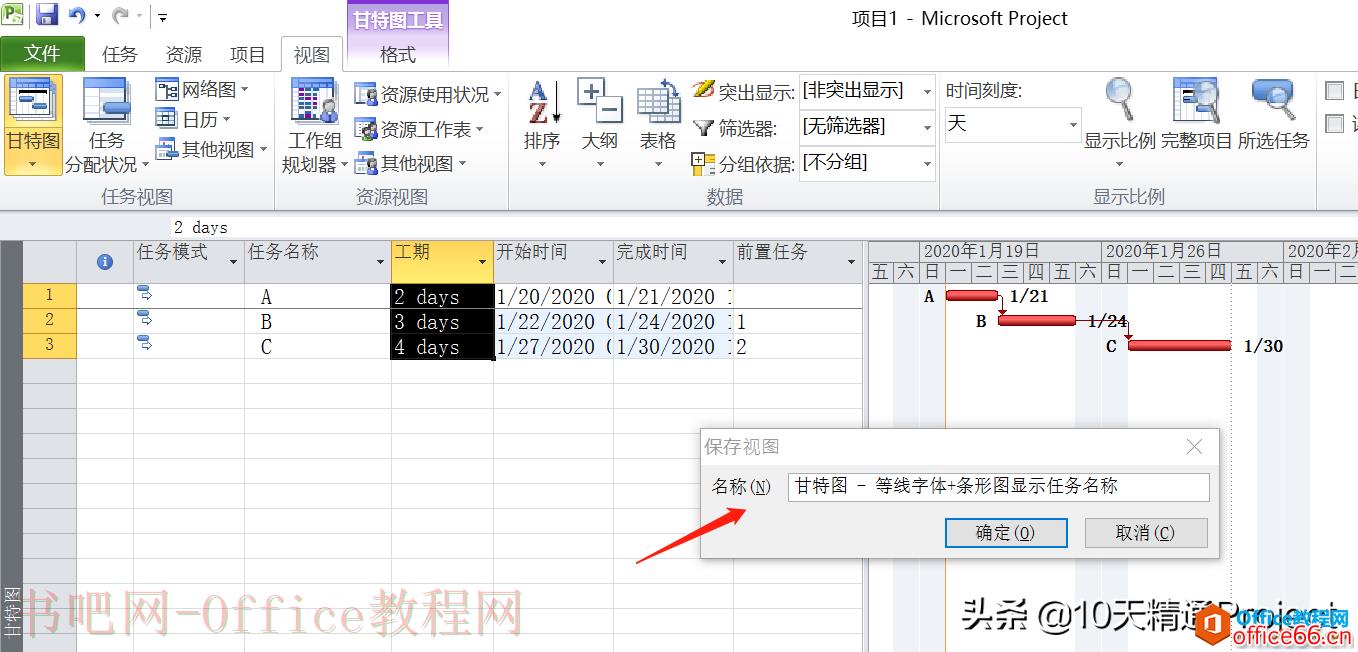
Task: Switch to the Project (项目) ribbon tab
Action: point(248,55)
